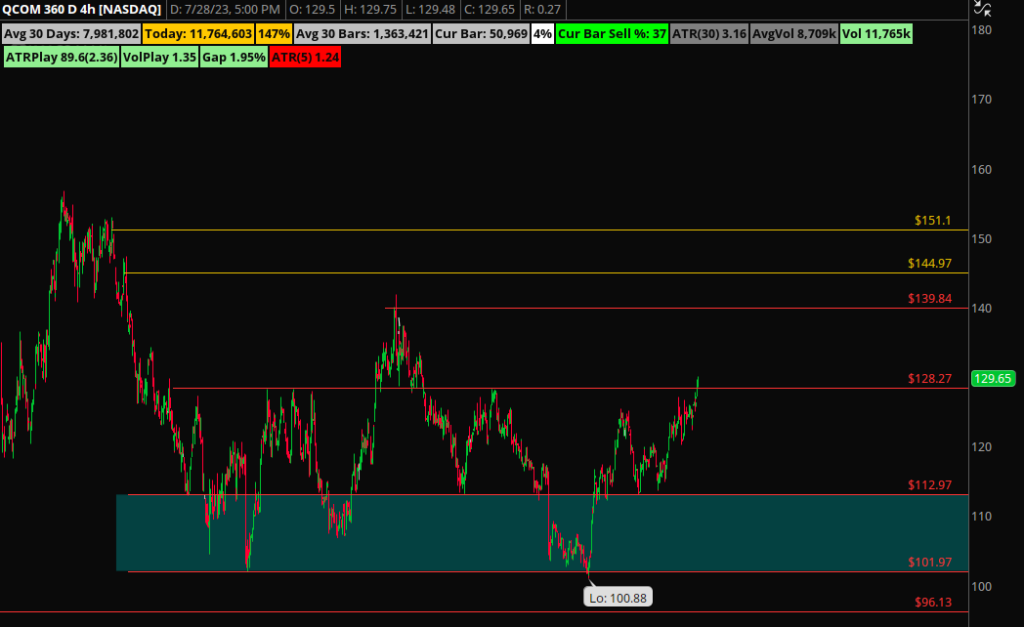Click the 147% volume percentage label

click(x=274, y=33)
